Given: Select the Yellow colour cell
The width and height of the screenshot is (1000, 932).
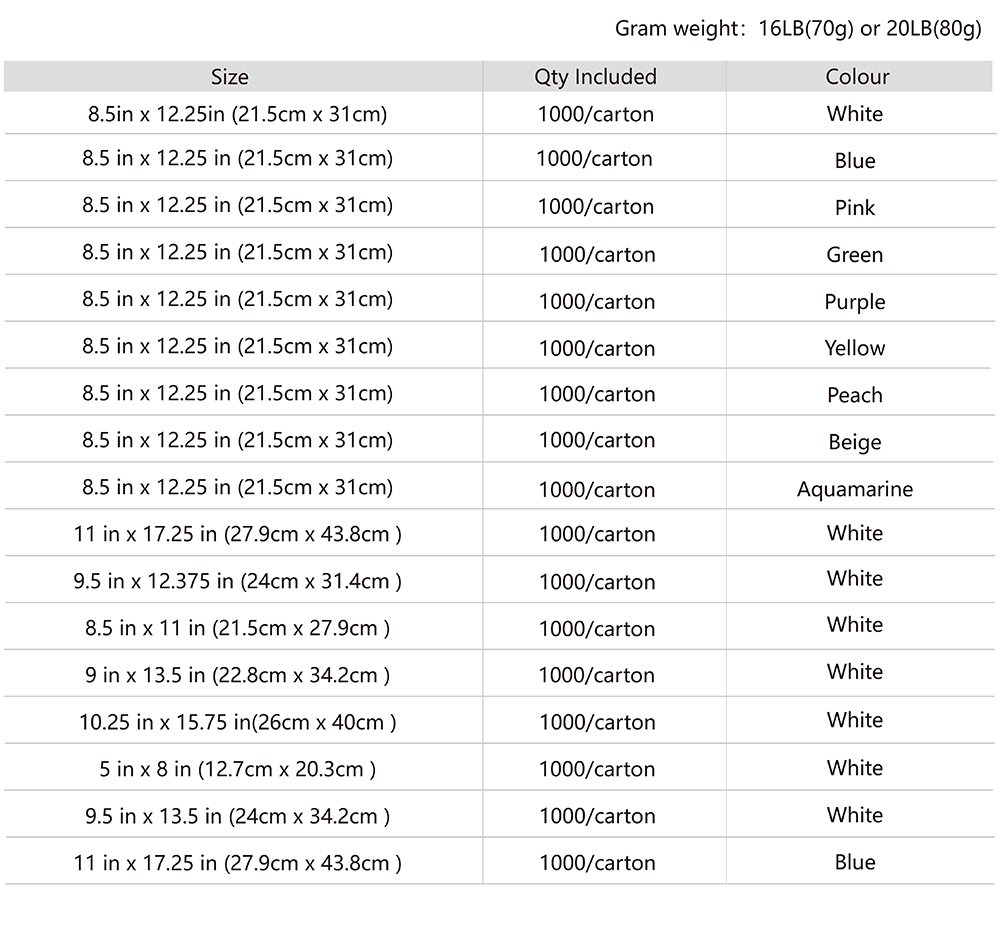Looking at the screenshot, I should 855,348.
